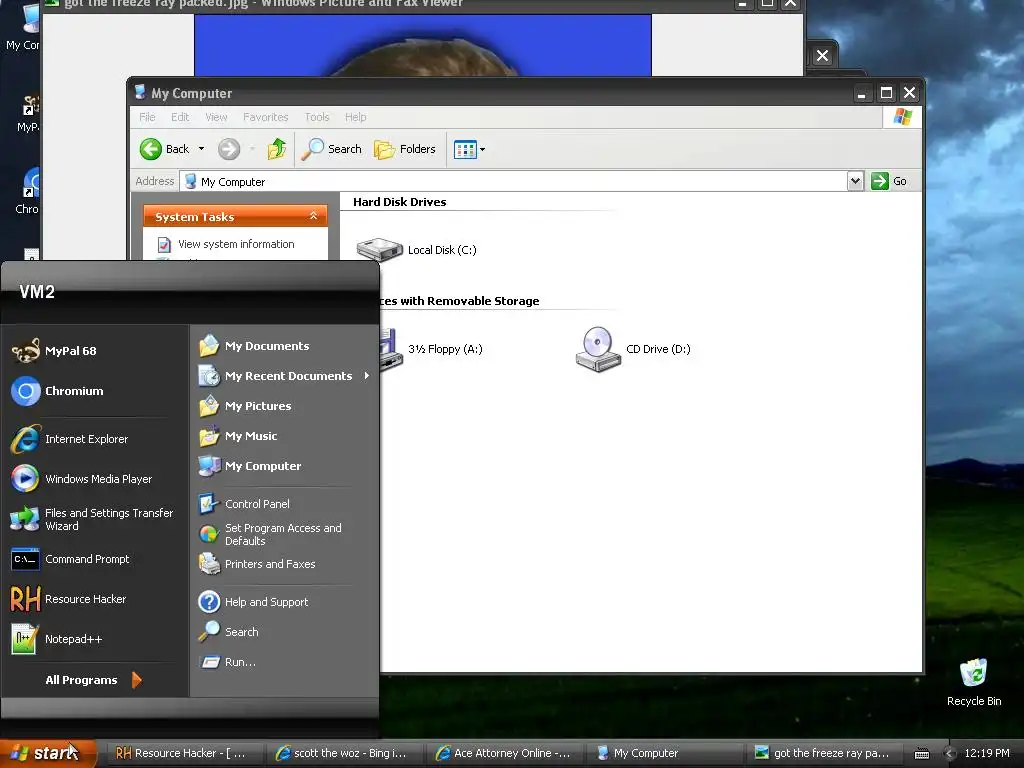The image size is (1024, 768).
Task: Switch to got the freeze ray taskbar item
Action: (x=824, y=753)
